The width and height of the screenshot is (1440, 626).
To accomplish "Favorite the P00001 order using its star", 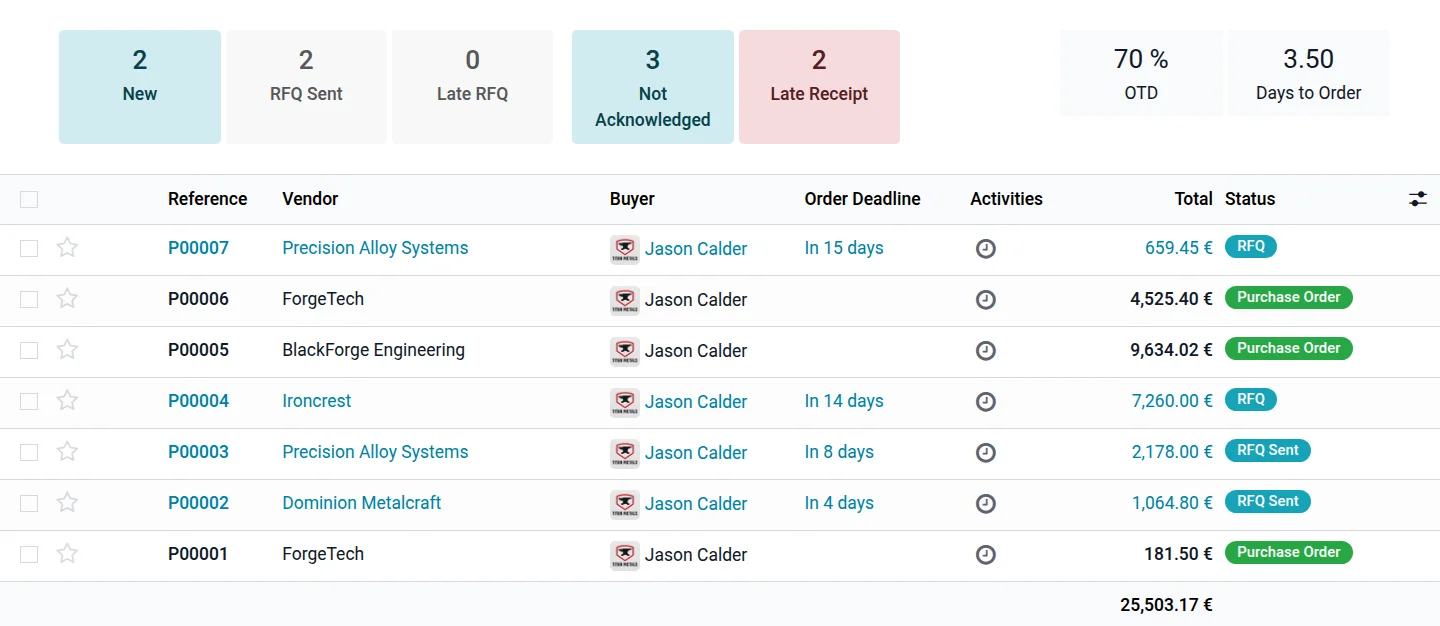I will (x=67, y=554).
